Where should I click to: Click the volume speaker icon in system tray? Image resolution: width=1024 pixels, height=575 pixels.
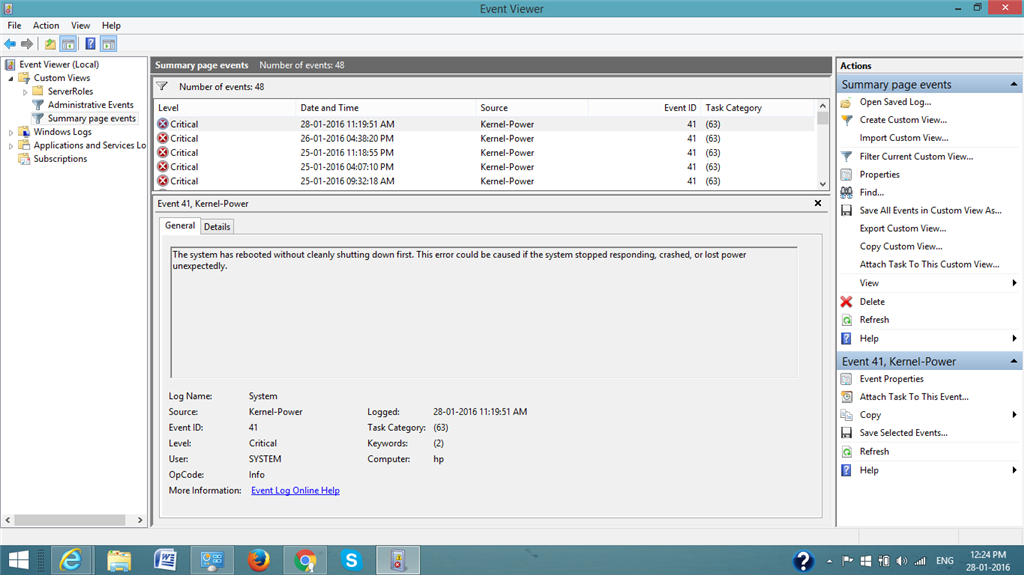point(902,561)
